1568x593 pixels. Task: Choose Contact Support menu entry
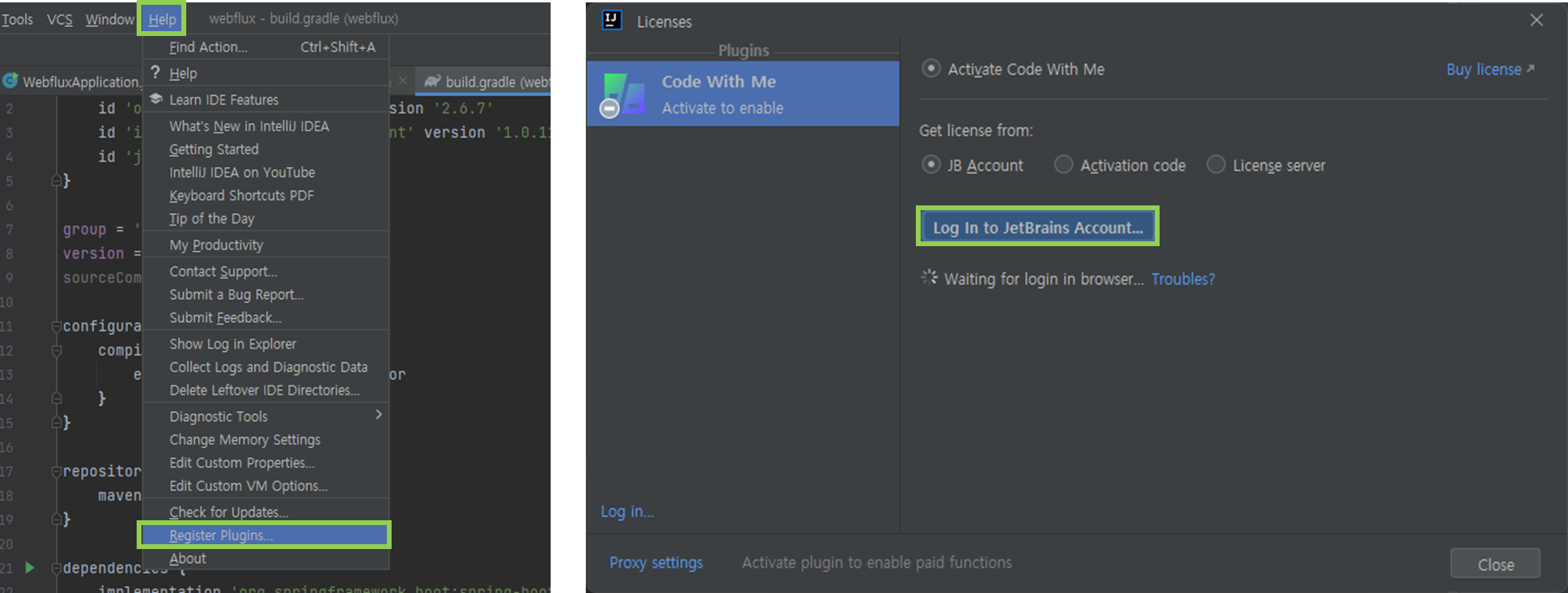266,272
